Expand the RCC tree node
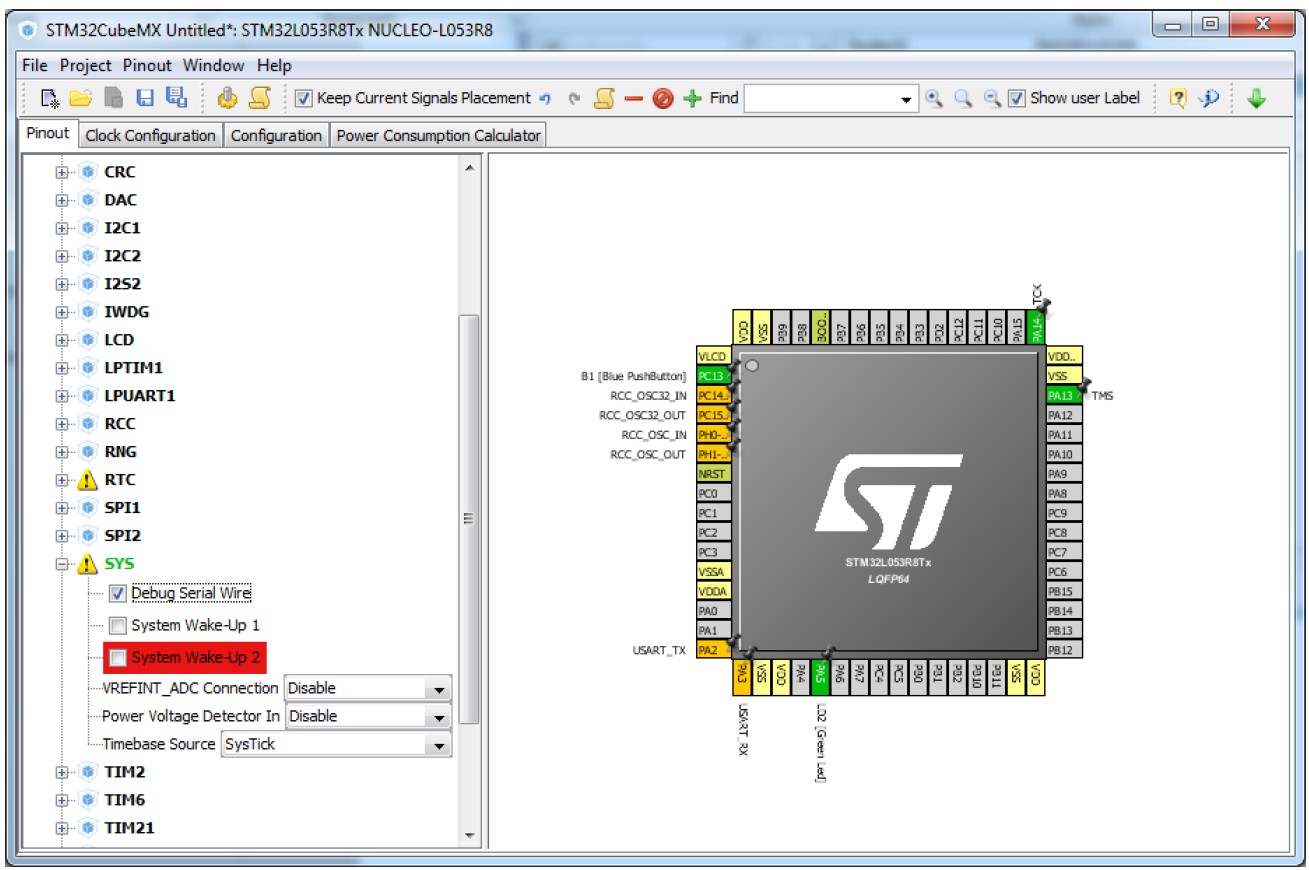This screenshot has width=1309, height=870. click(62, 424)
